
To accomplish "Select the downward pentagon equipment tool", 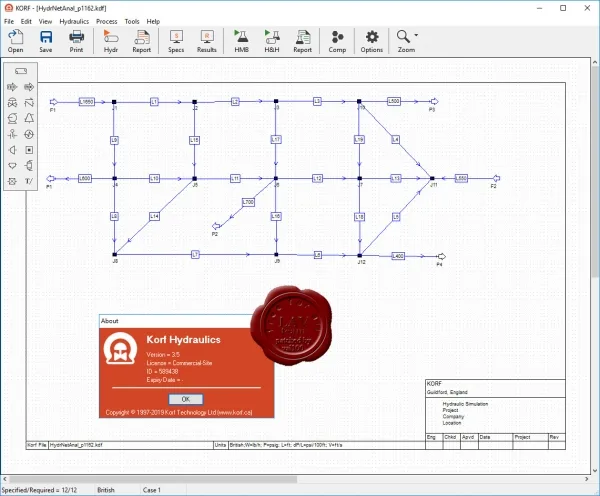I will click(12, 166).
